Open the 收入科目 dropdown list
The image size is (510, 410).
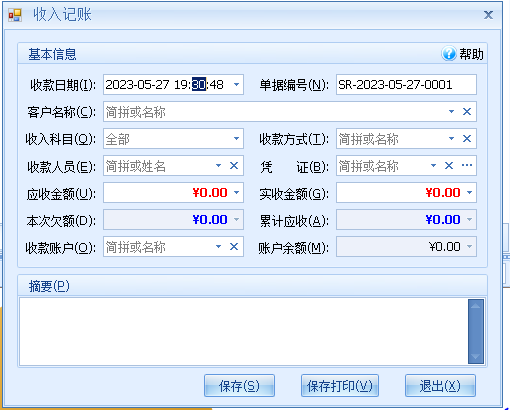(236, 139)
